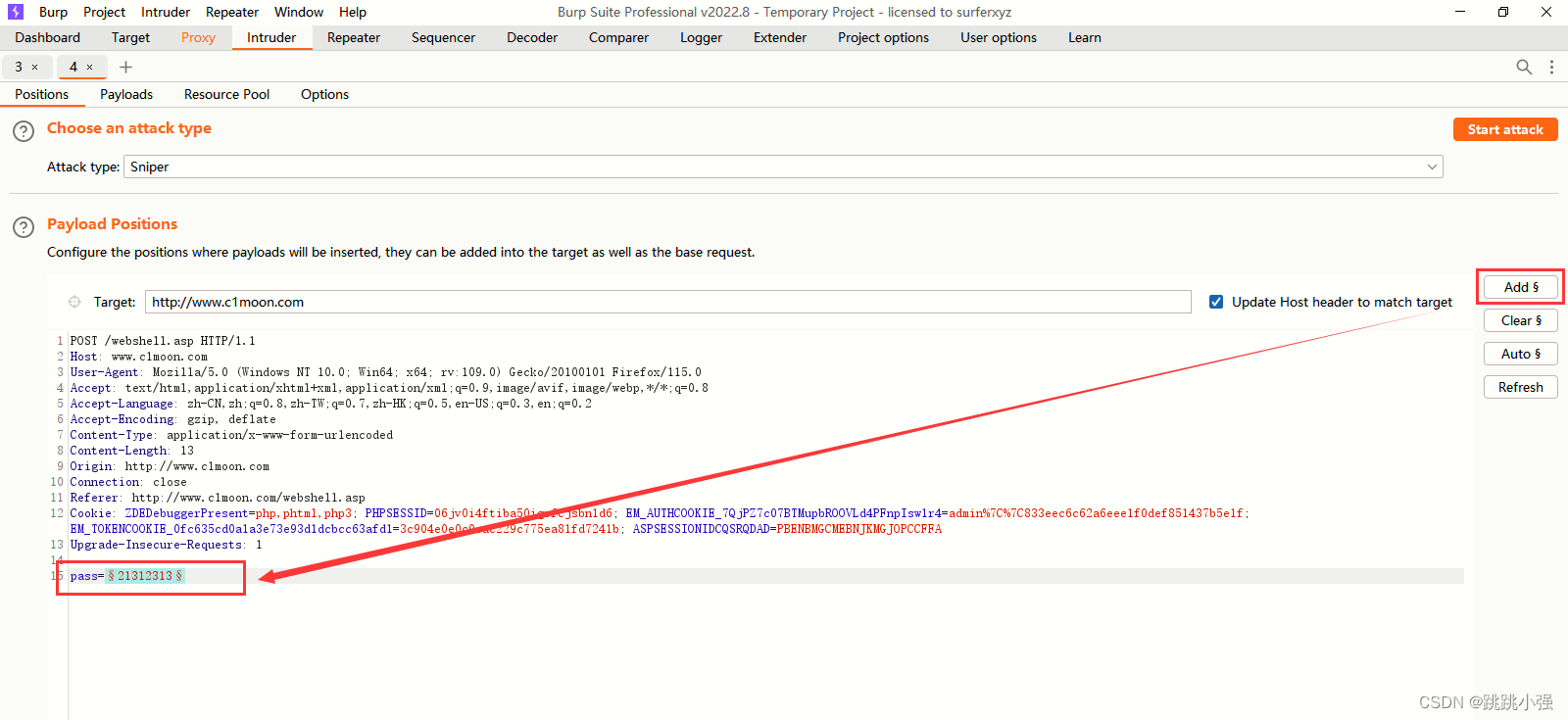Open the User options tab

[999, 37]
